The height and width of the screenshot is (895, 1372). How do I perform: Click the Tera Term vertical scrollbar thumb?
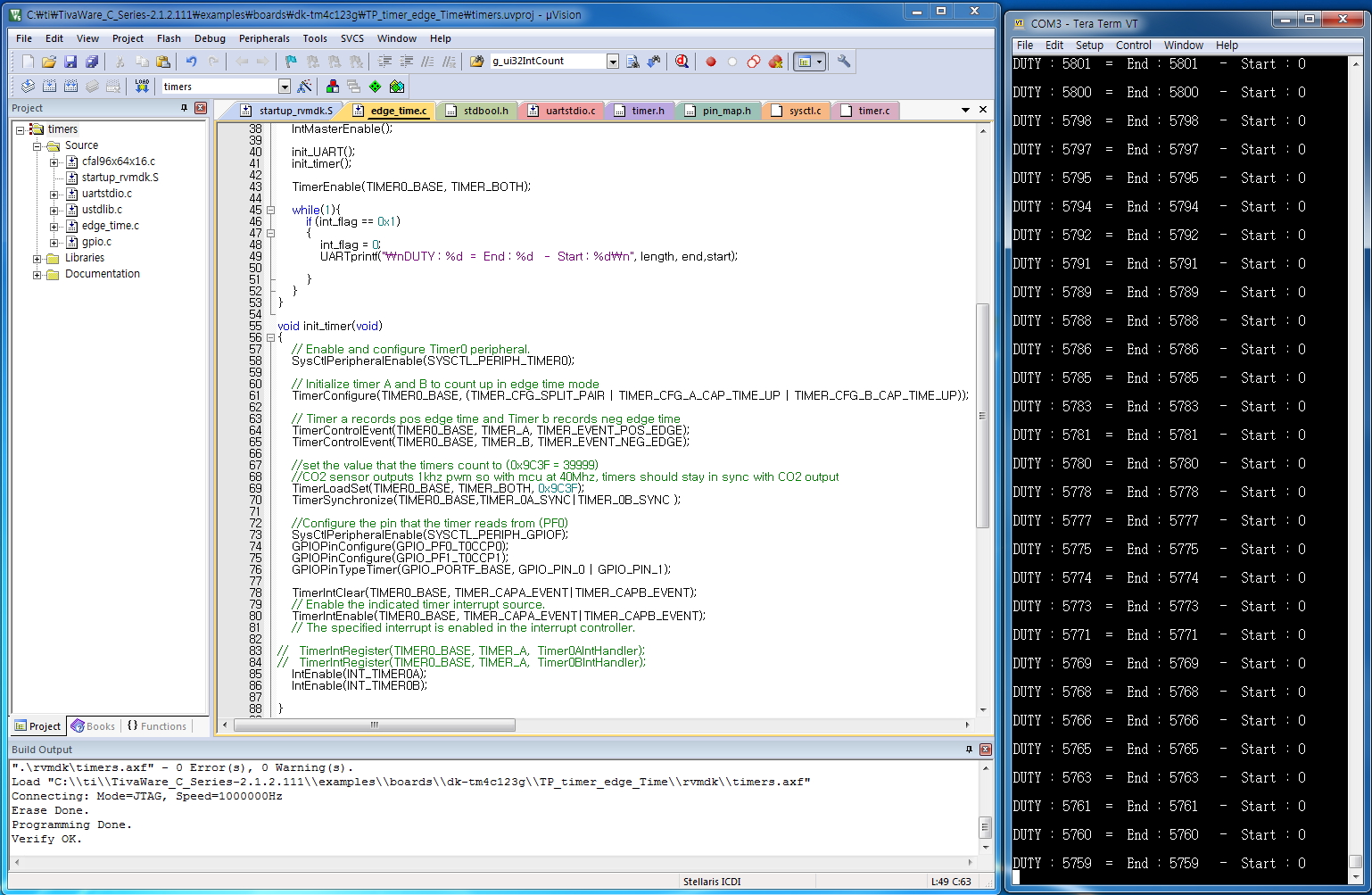click(1356, 861)
